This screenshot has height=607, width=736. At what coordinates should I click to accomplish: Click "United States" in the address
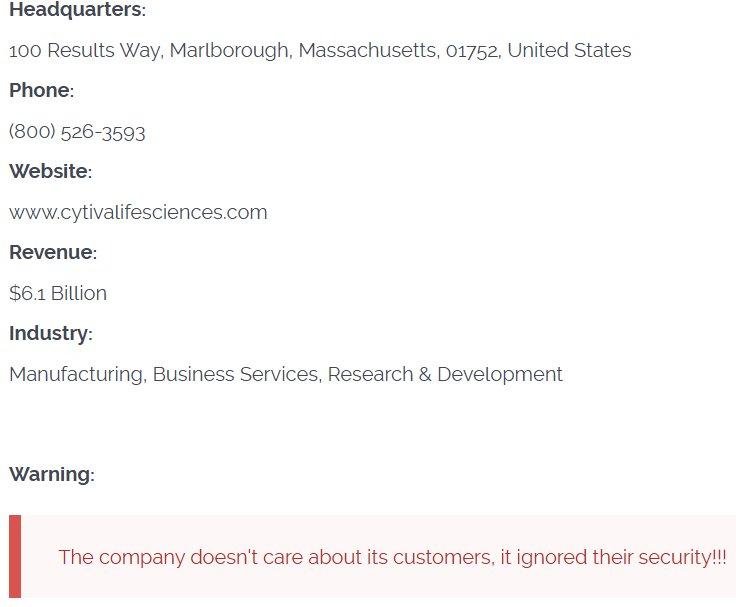(x=569, y=50)
